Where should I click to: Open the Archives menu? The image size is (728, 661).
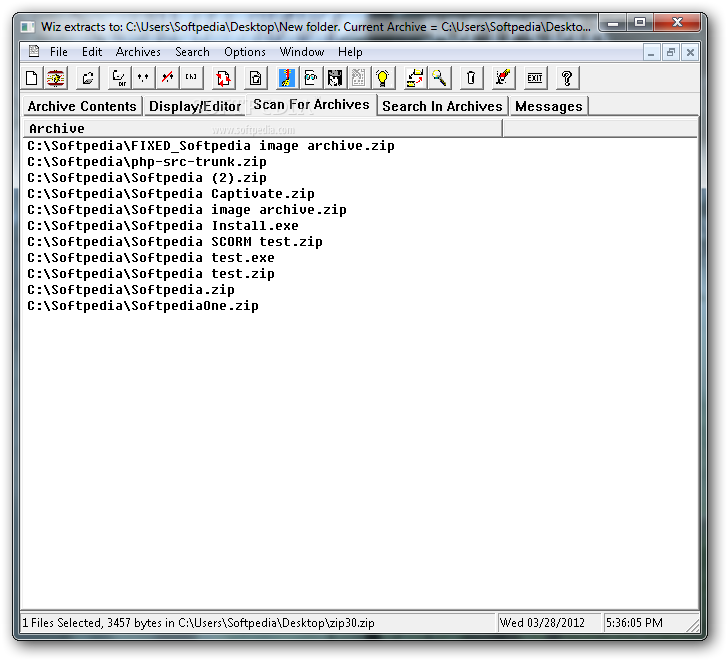138,52
